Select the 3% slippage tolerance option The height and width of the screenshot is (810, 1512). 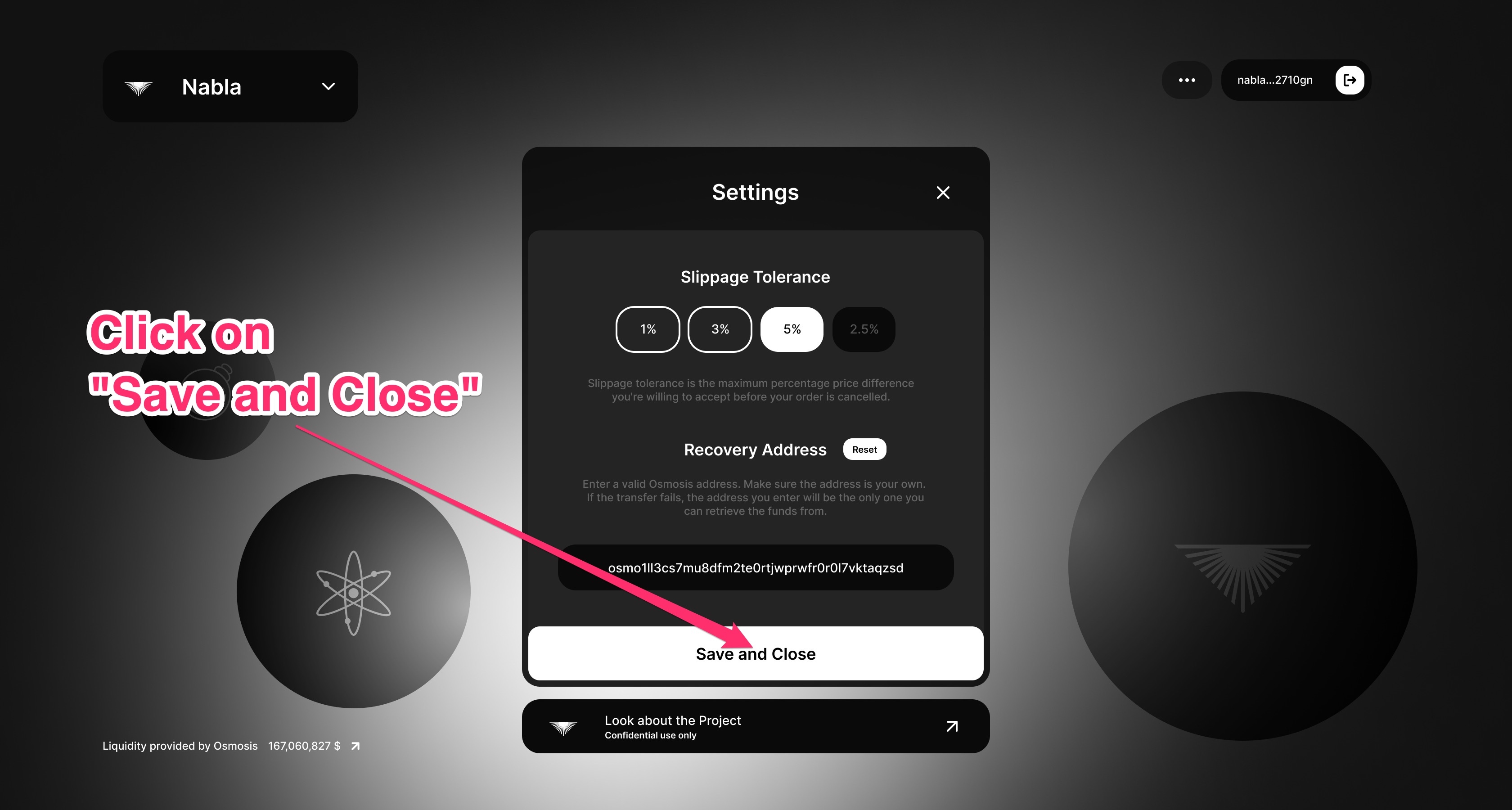[720, 329]
